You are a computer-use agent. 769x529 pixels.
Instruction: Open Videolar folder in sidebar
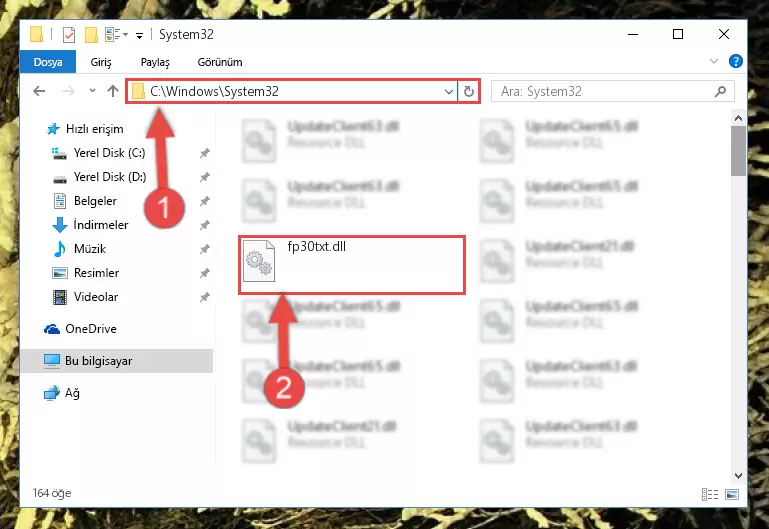point(96,297)
